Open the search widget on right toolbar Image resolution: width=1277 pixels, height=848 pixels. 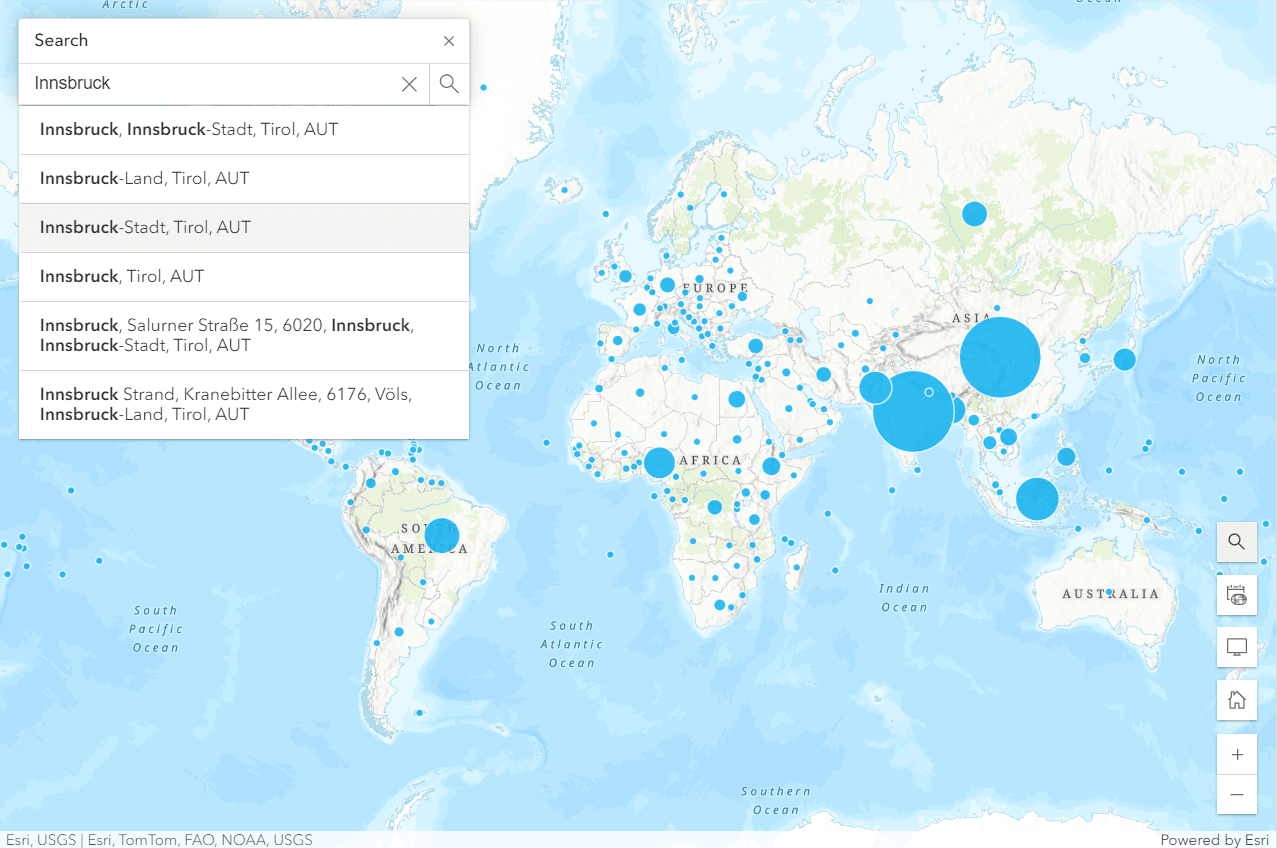(x=1236, y=542)
